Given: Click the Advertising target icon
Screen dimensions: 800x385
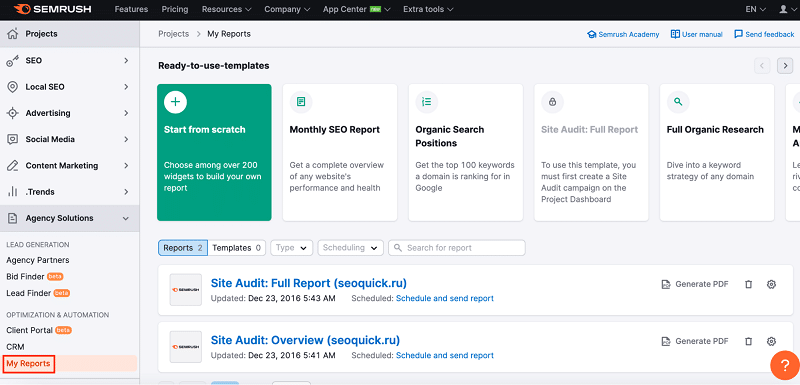Looking at the screenshot, I should point(13,113).
